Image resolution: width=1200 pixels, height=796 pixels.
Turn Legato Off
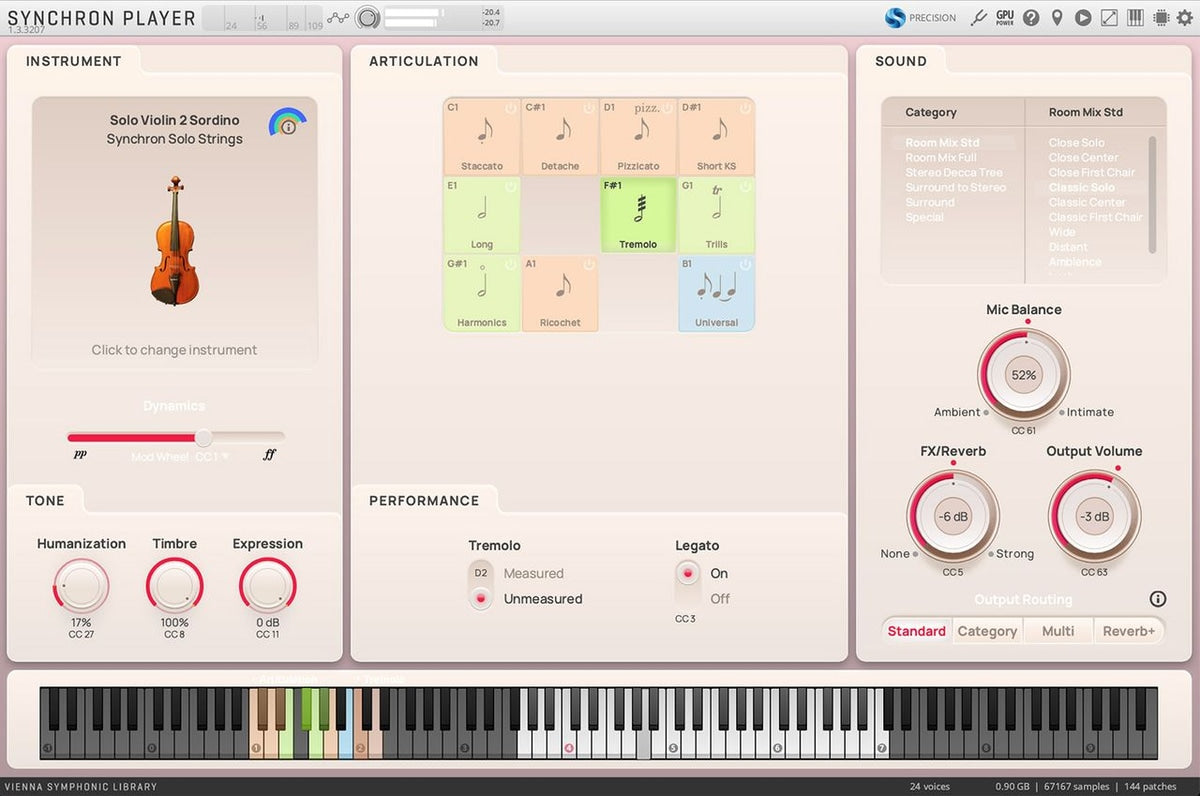(719, 599)
